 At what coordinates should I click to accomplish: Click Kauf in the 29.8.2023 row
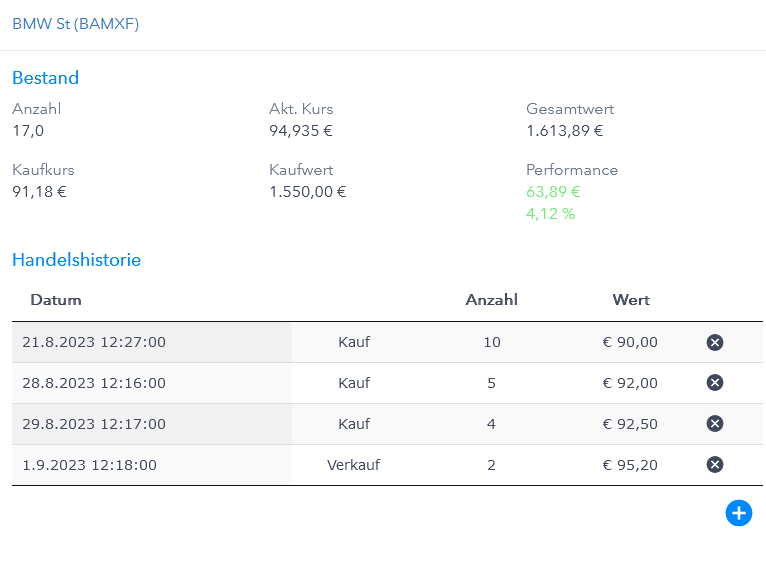[354, 424]
